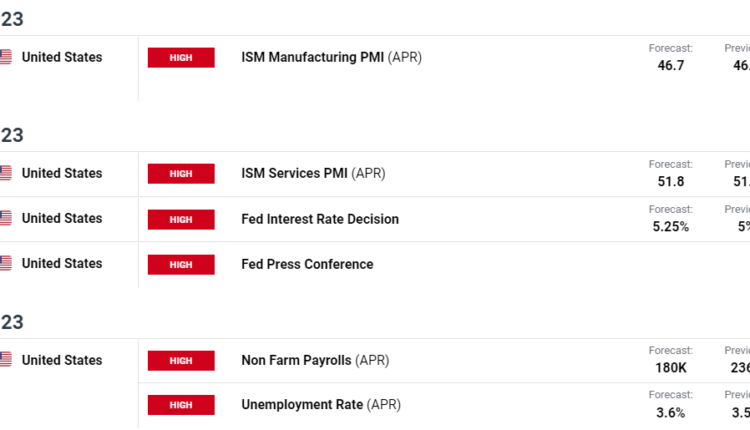
Task: Click the HIGH badge for Fed Interest Rate Decision
Action: coord(181,219)
